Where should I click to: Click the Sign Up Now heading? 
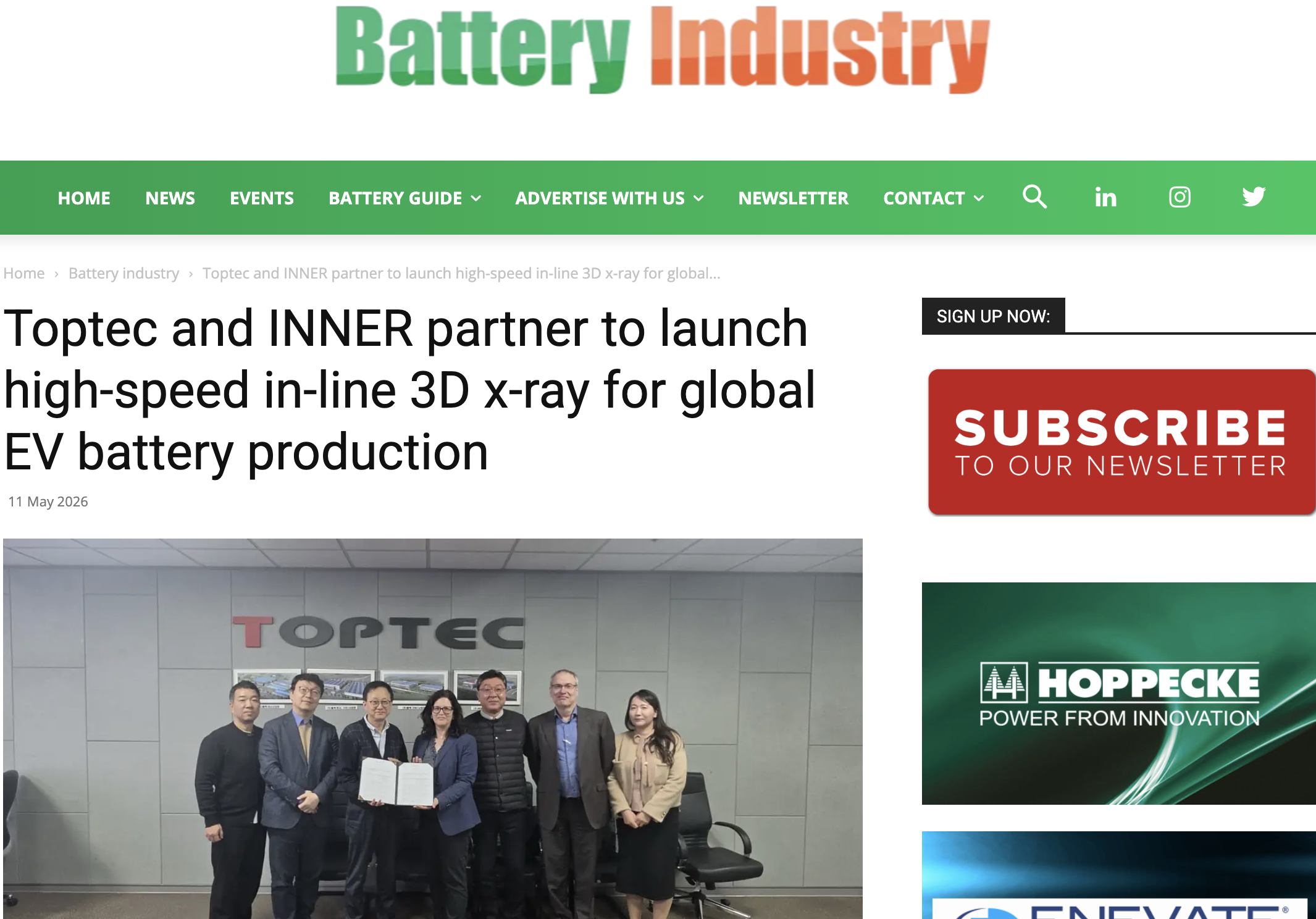[993, 316]
